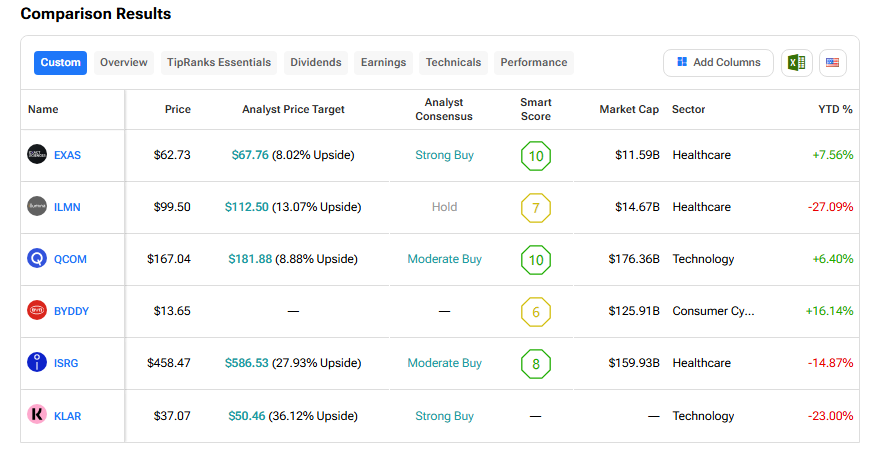Screen dimensions: 873x463
Task: Open the QCOM ticker link
Action: pyautogui.click(x=70, y=259)
